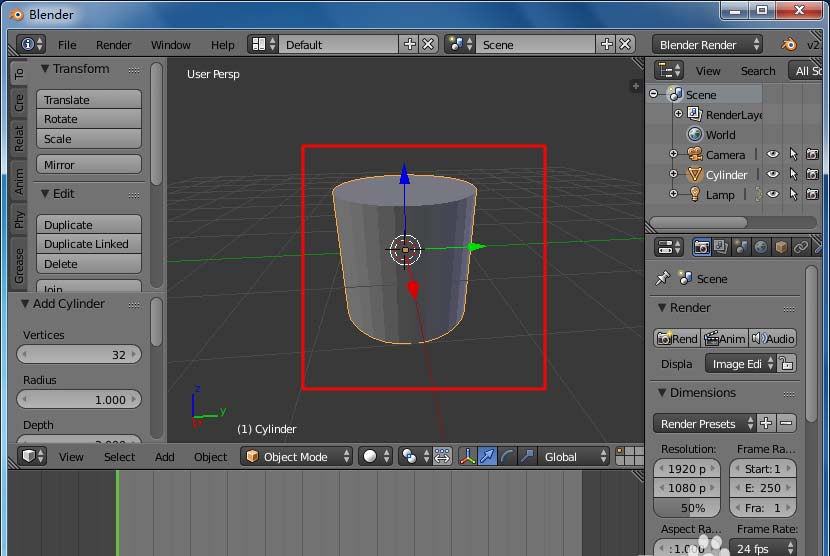
Task: Hide the Camera with its eye icon
Action: pos(773,155)
